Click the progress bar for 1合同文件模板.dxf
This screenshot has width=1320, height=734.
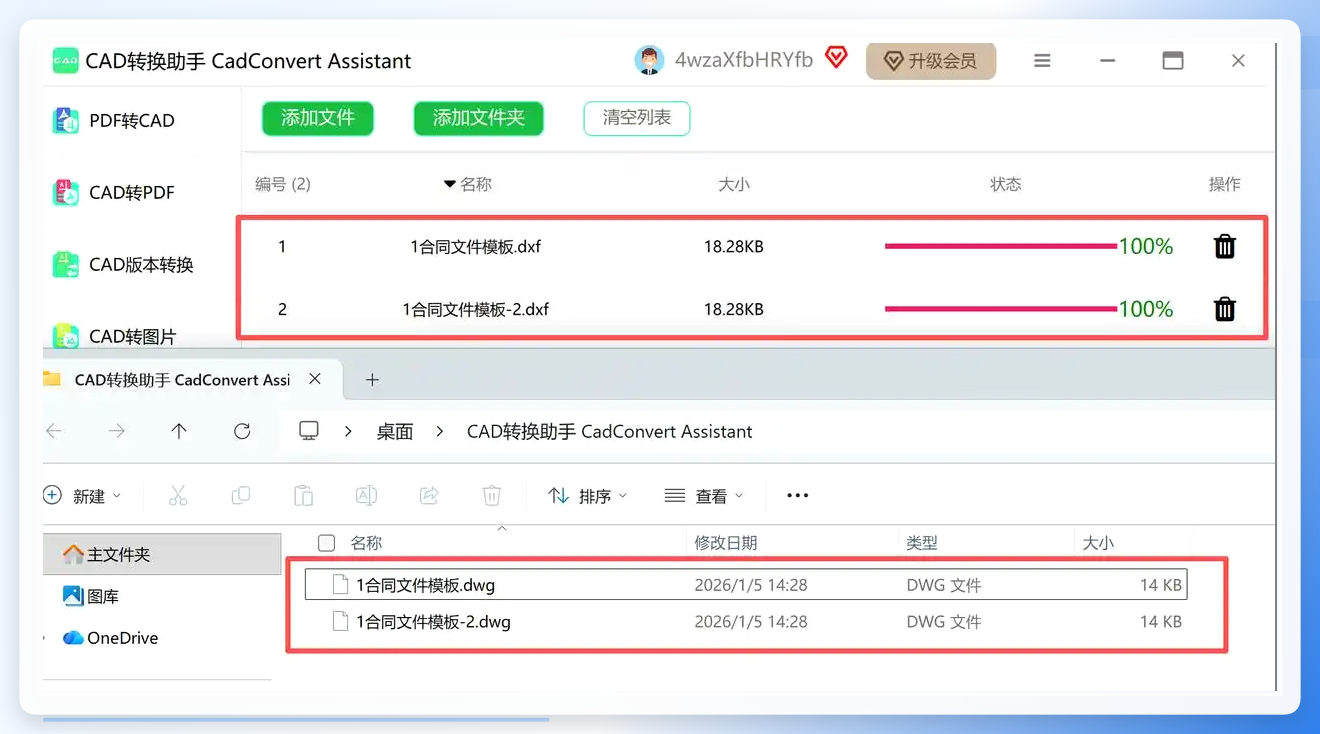(x=1001, y=246)
